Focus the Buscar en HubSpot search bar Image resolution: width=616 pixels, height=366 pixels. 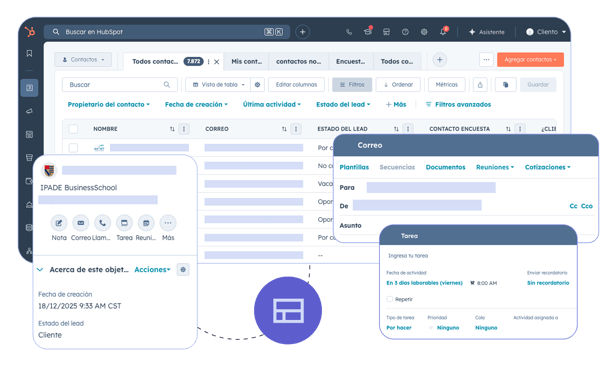(x=167, y=32)
